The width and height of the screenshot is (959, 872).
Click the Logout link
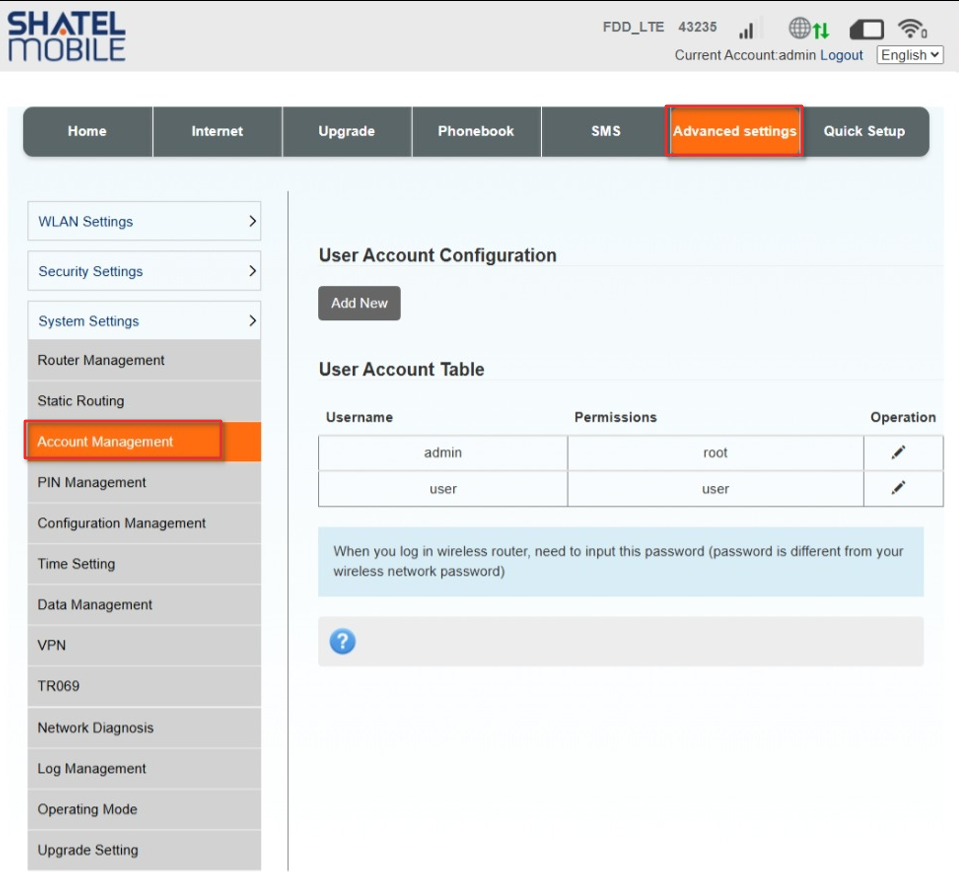click(841, 55)
